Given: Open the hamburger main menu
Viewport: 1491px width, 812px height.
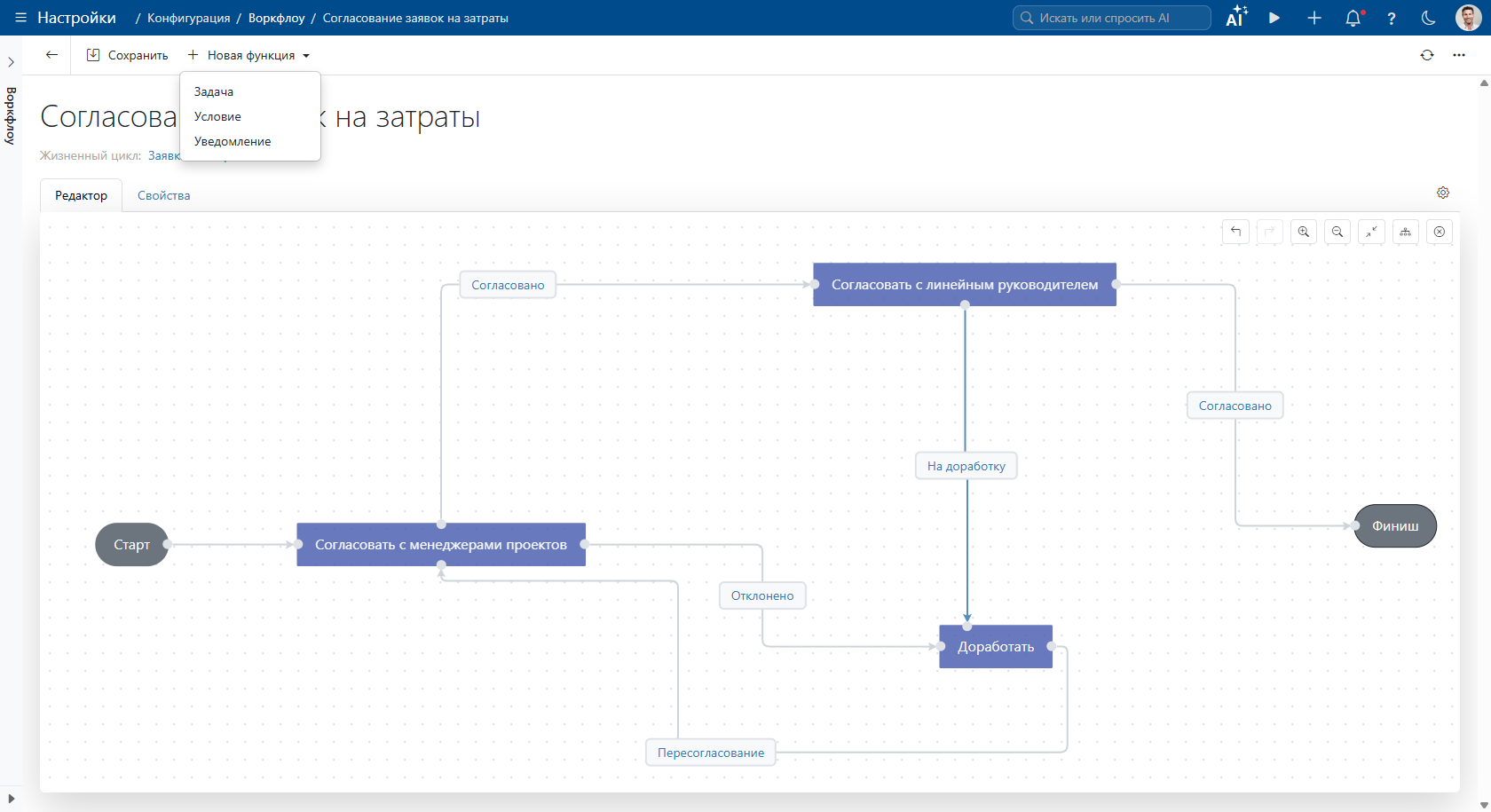Looking at the screenshot, I should [x=20, y=18].
